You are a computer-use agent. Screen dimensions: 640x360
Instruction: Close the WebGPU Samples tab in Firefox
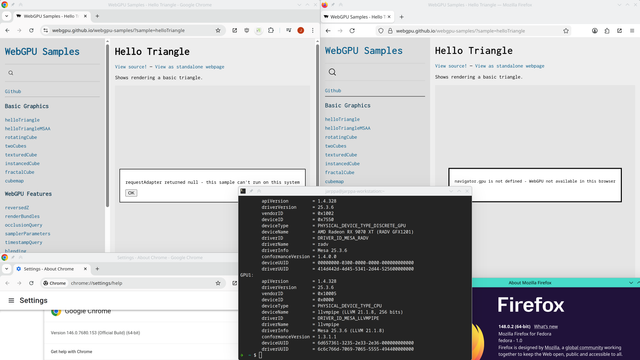click(389, 17)
